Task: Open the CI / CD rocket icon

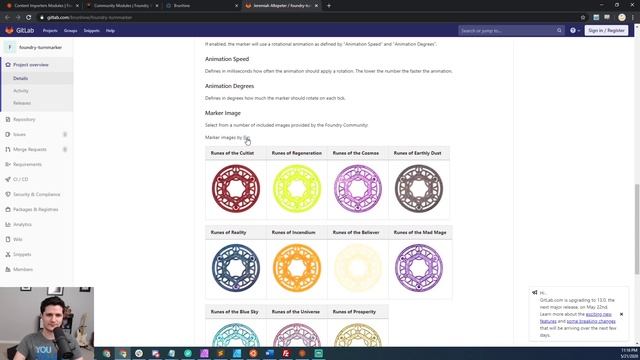Action: 8,179
